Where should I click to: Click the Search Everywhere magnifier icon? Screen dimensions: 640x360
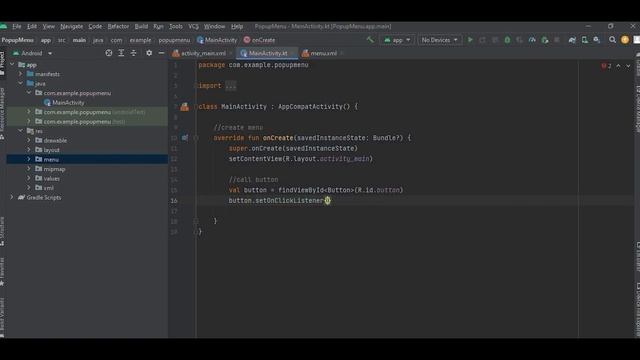coord(612,40)
